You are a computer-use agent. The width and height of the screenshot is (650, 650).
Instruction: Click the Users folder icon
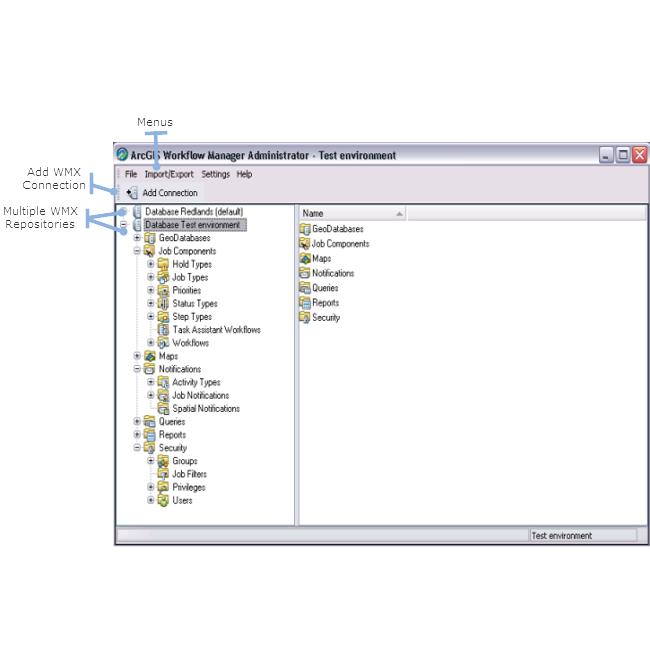click(163, 500)
